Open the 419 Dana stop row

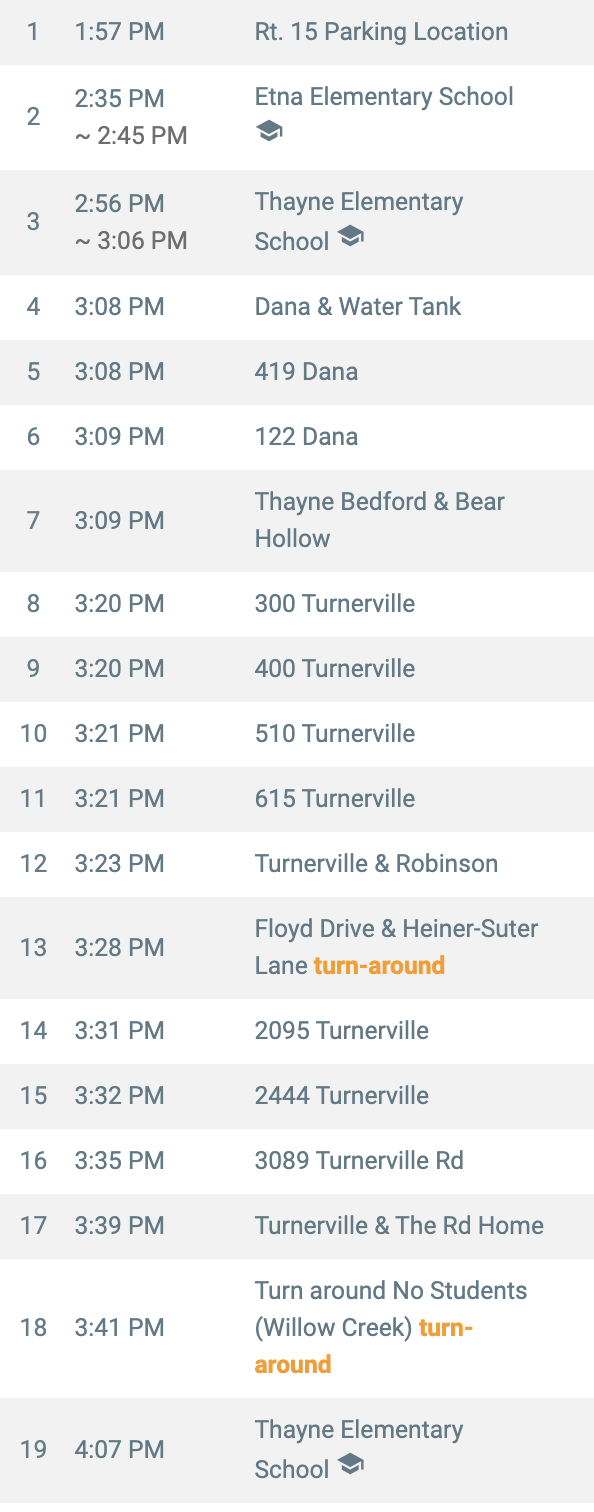pos(297,372)
